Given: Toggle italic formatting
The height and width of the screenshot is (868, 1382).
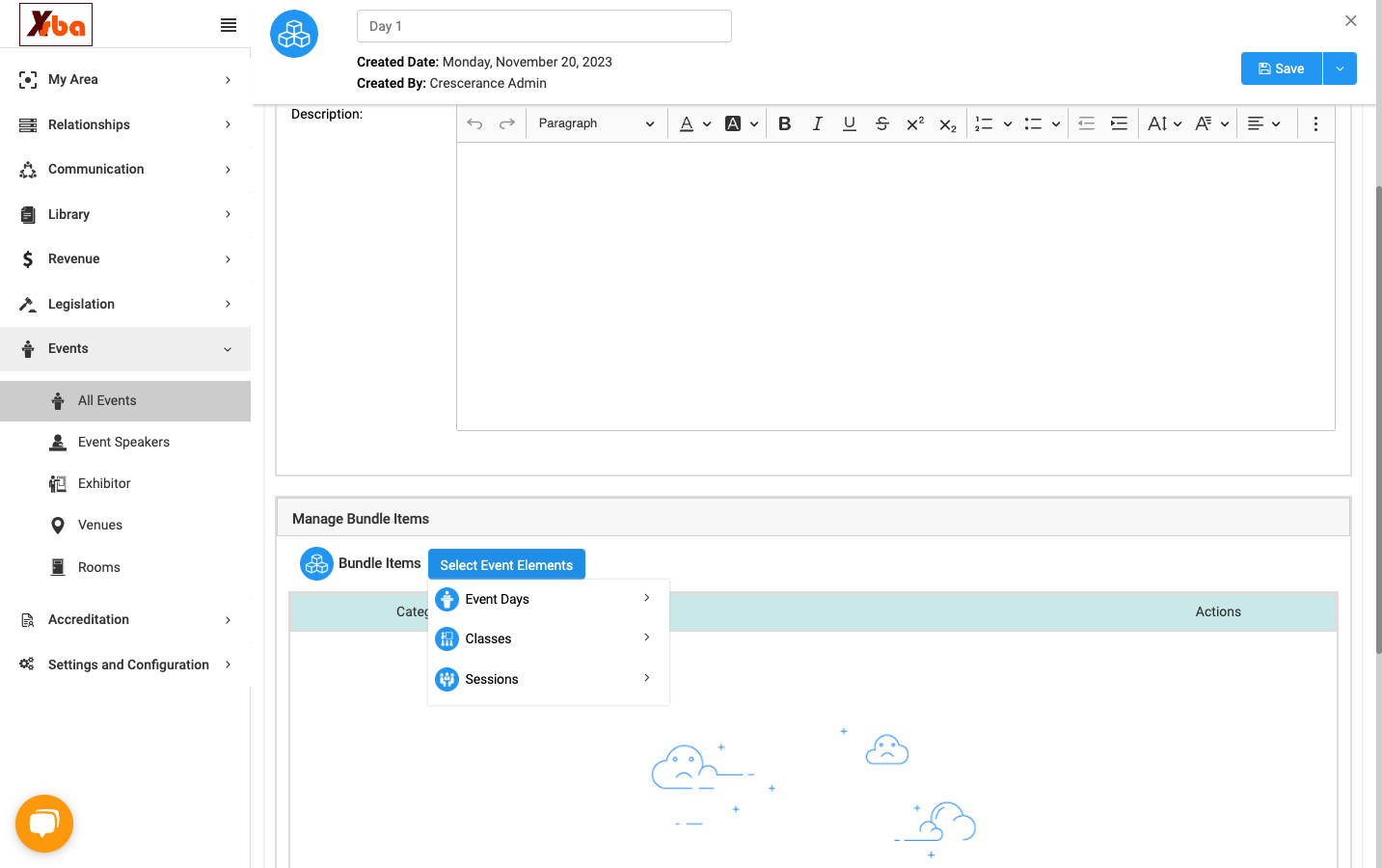Looking at the screenshot, I should click(817, 123).
